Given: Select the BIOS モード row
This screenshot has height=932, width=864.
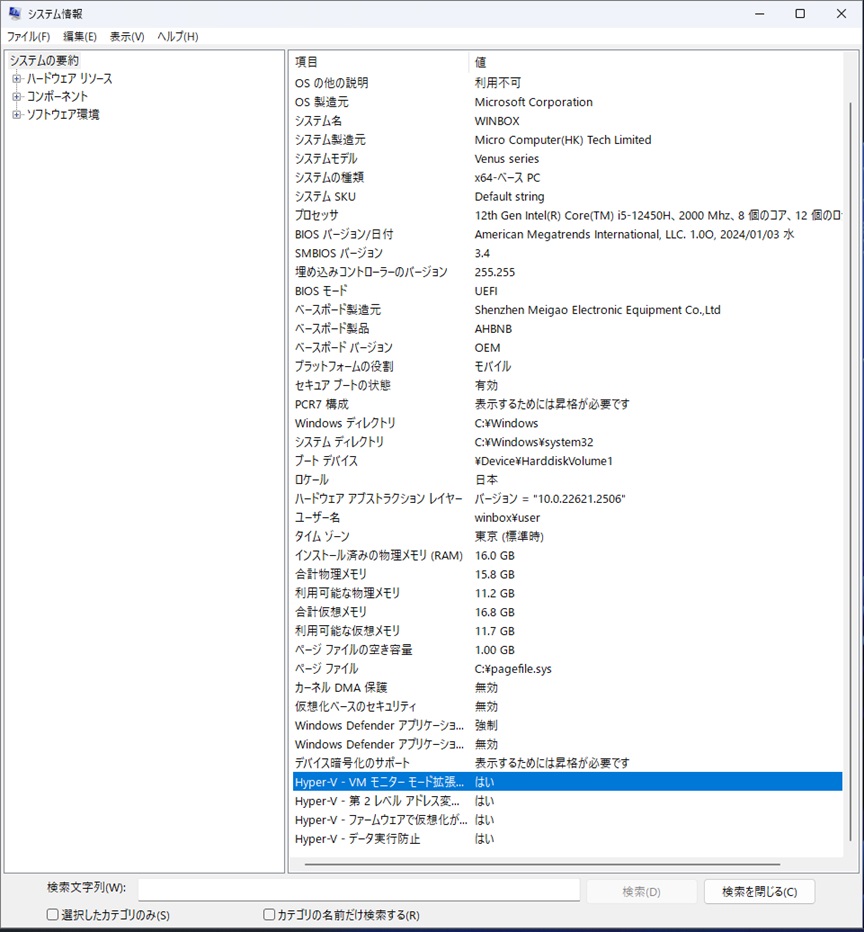Looking at the screenshot, I should [x=567, y=291].
